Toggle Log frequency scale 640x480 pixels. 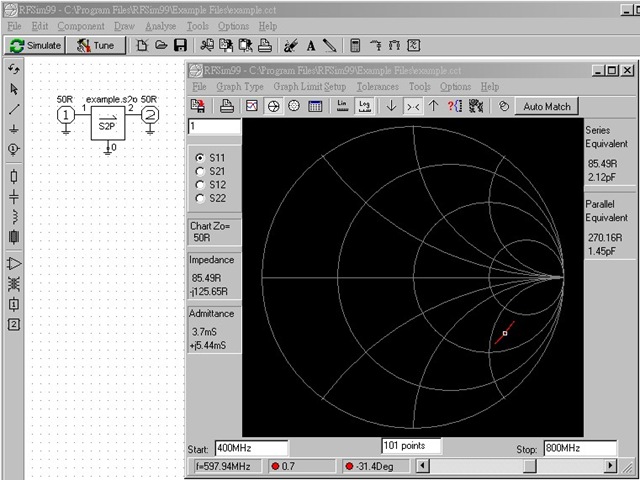click(364, 106)
